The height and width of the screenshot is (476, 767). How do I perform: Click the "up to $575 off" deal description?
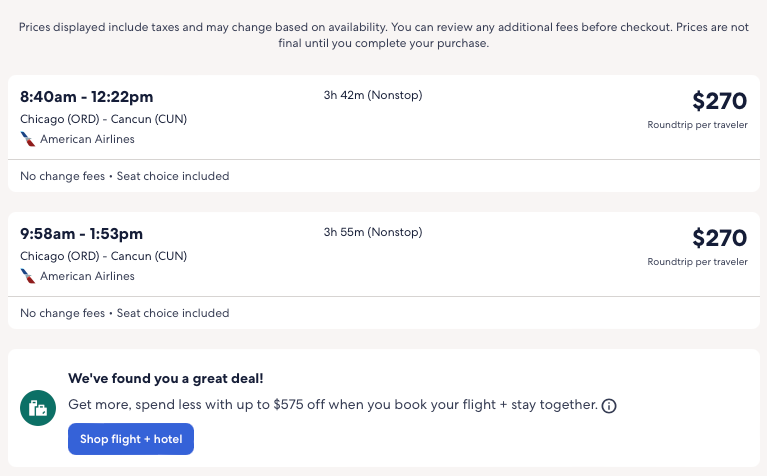tap(333, 405)
